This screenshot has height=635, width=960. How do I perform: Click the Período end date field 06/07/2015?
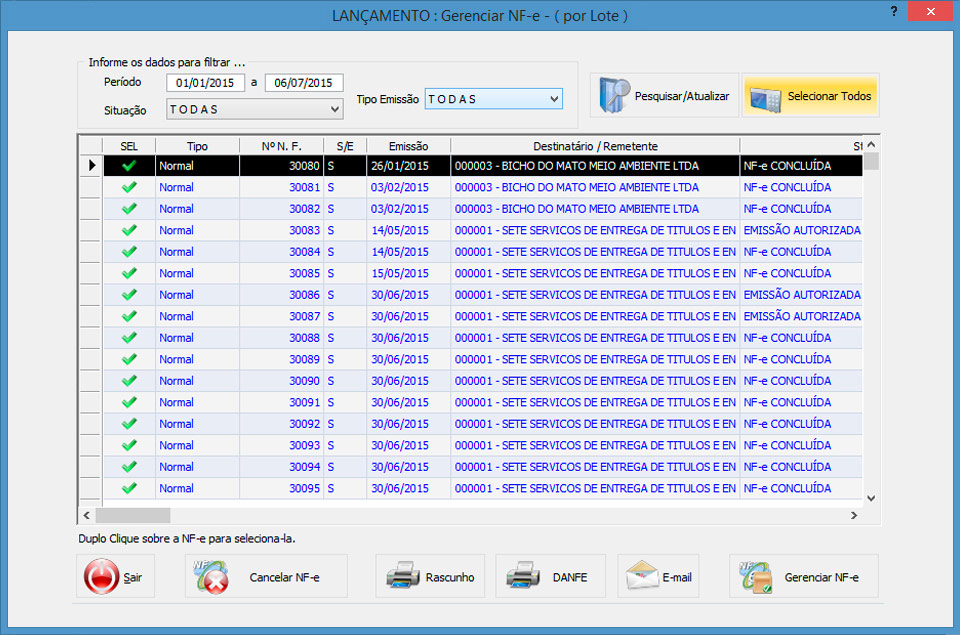[304, 83]
